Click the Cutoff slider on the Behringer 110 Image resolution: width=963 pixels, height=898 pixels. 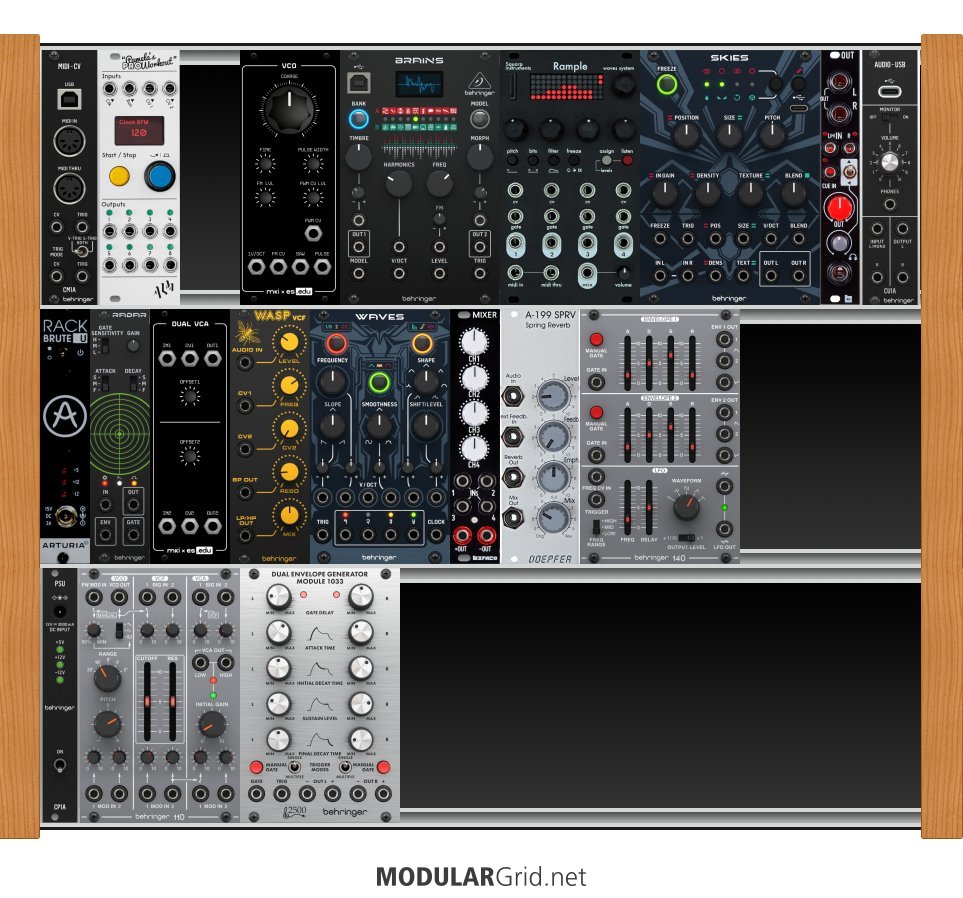pos(147,701)
